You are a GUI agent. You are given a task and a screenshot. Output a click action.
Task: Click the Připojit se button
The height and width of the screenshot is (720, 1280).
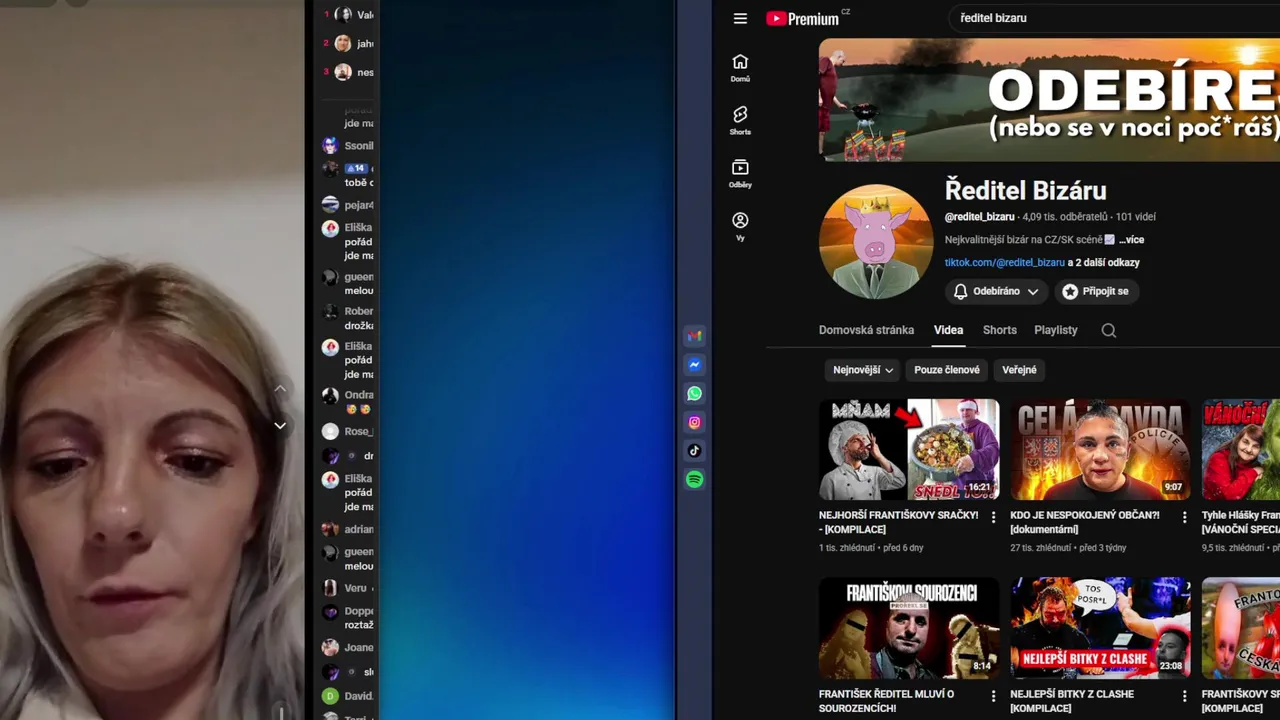pyautogui.click(x=1096, y=291)
